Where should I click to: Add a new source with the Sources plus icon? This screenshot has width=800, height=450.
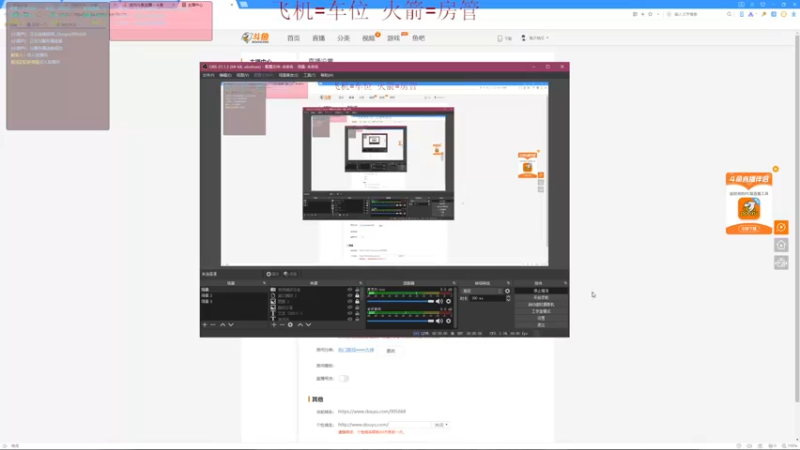pos(274,324)
